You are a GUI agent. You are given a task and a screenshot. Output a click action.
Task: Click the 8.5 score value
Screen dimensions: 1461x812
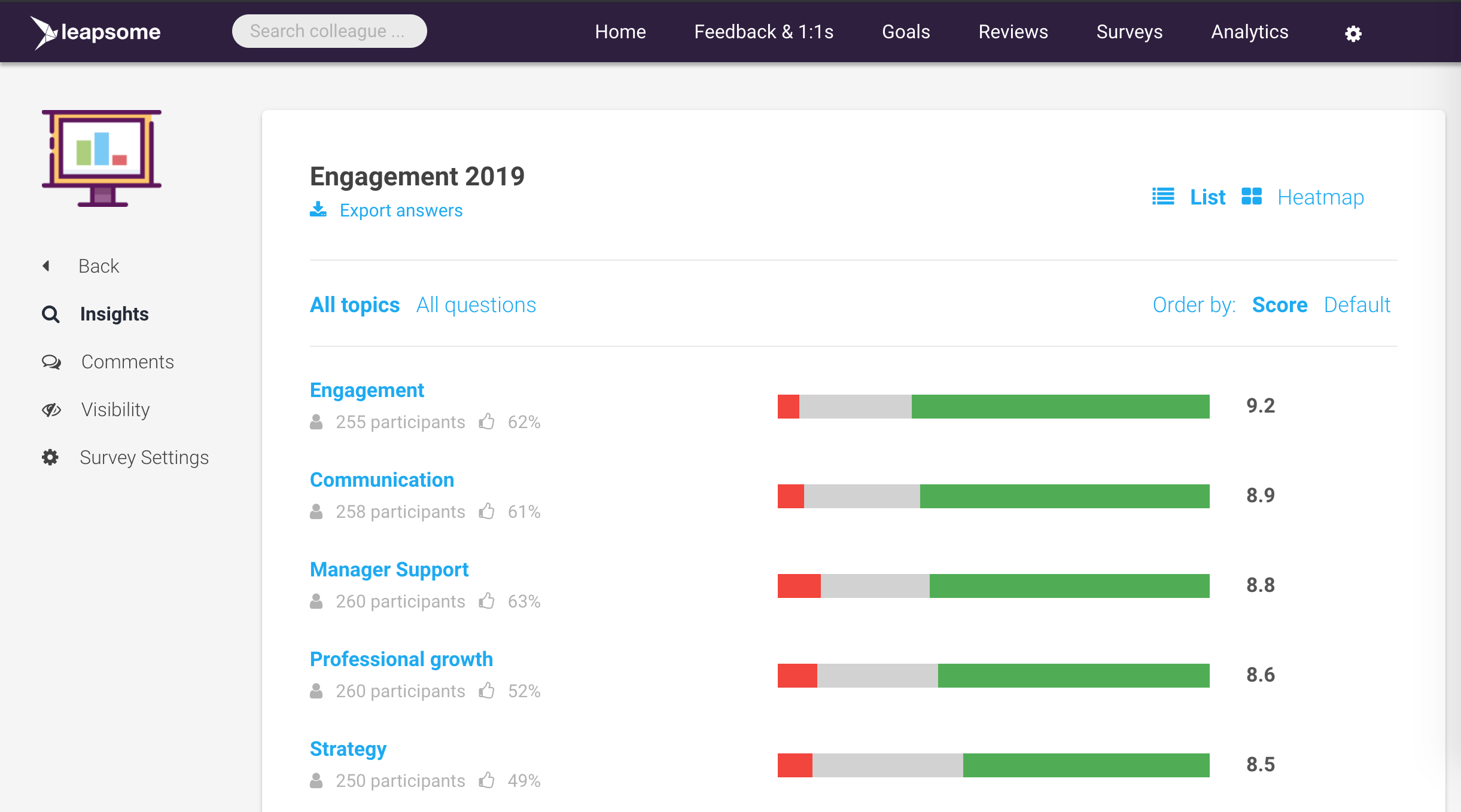(x=1261, y=765)
